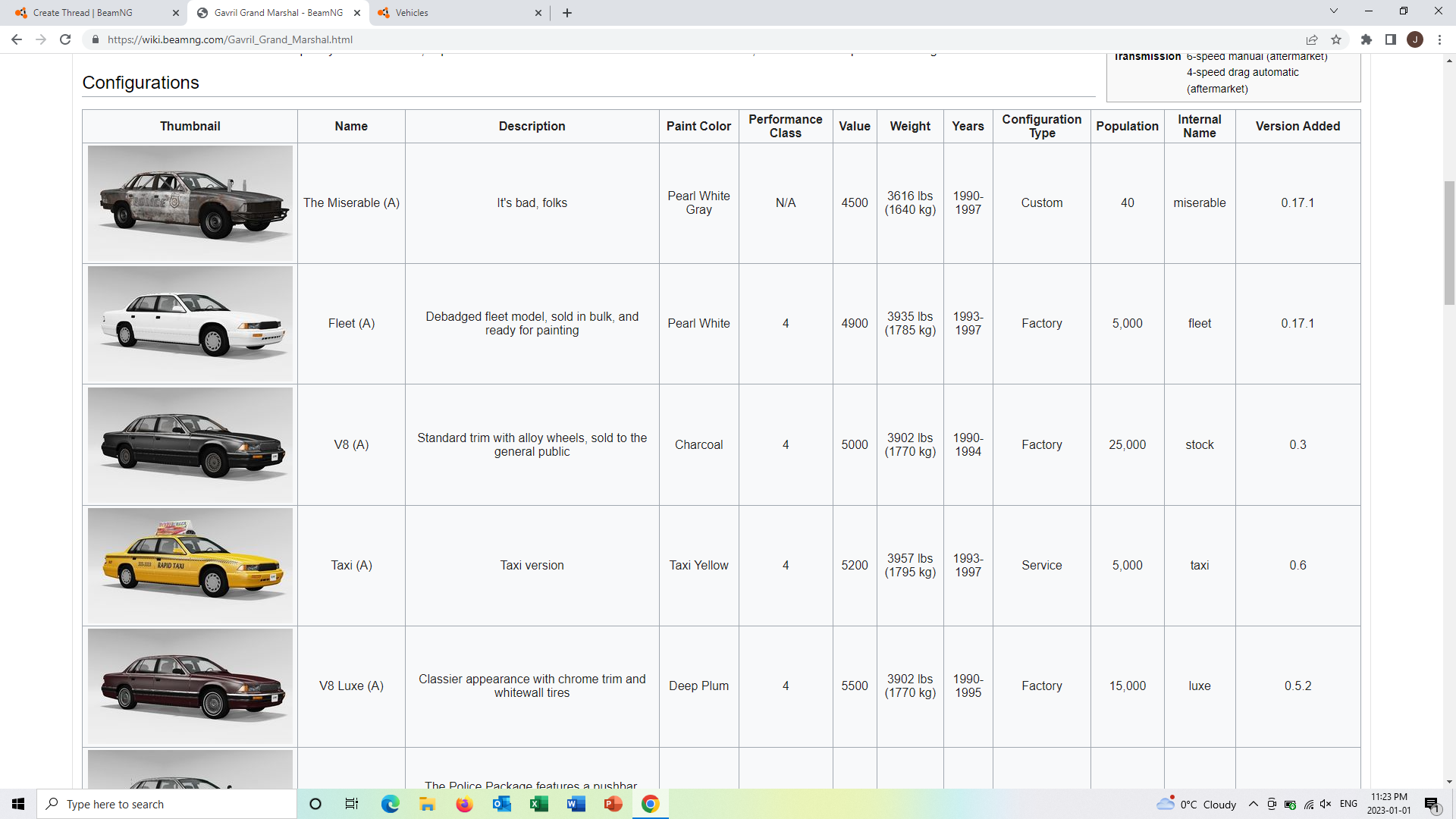The height and width of the screenshot is (819, 1456).
Task: Open Word from the taskbar
Action: pyautogui.click(x=576, y=804)
